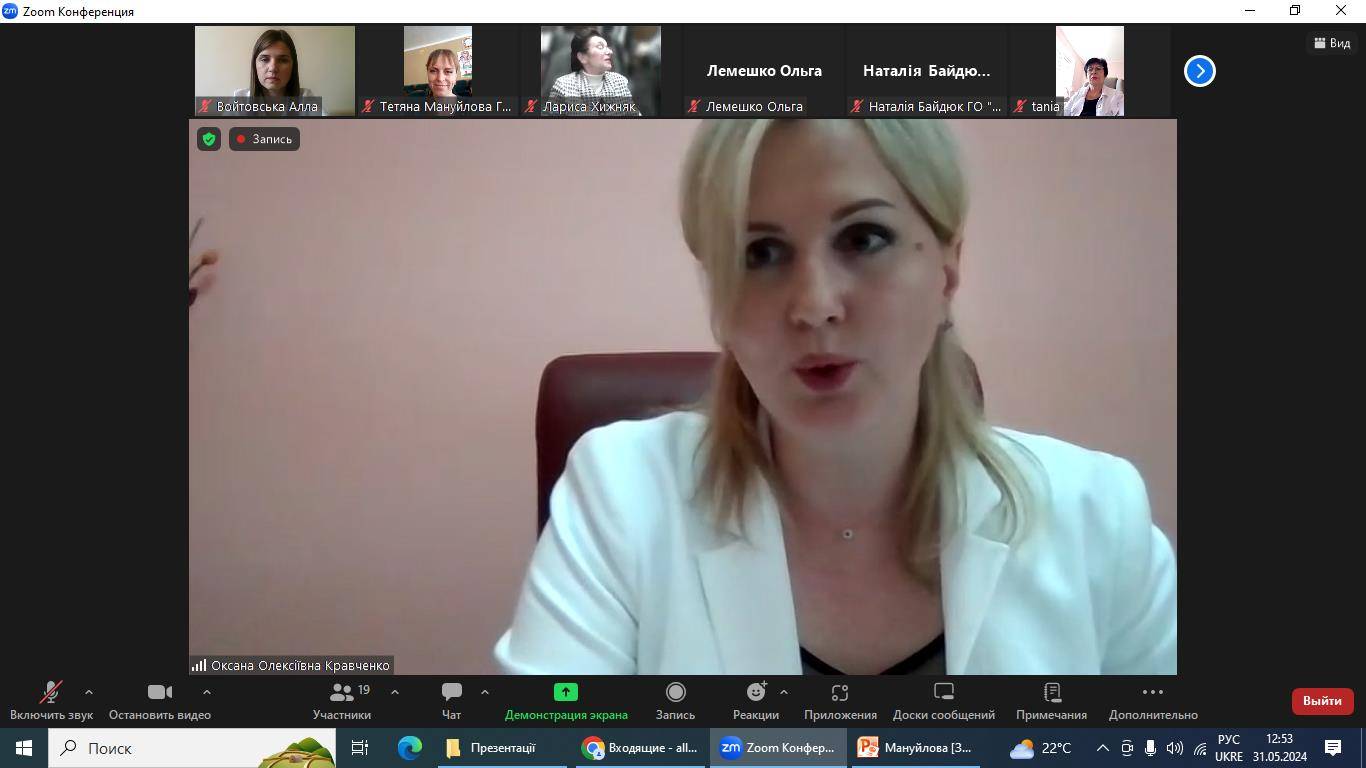Click speaker name Оксана Олексіївна Кравченко
1366x768 pixels.
coord(300,665)
